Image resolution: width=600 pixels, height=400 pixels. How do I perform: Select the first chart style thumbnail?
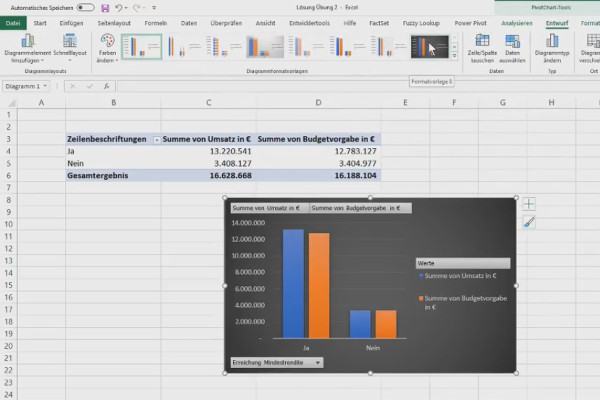[x=142, y=47]
